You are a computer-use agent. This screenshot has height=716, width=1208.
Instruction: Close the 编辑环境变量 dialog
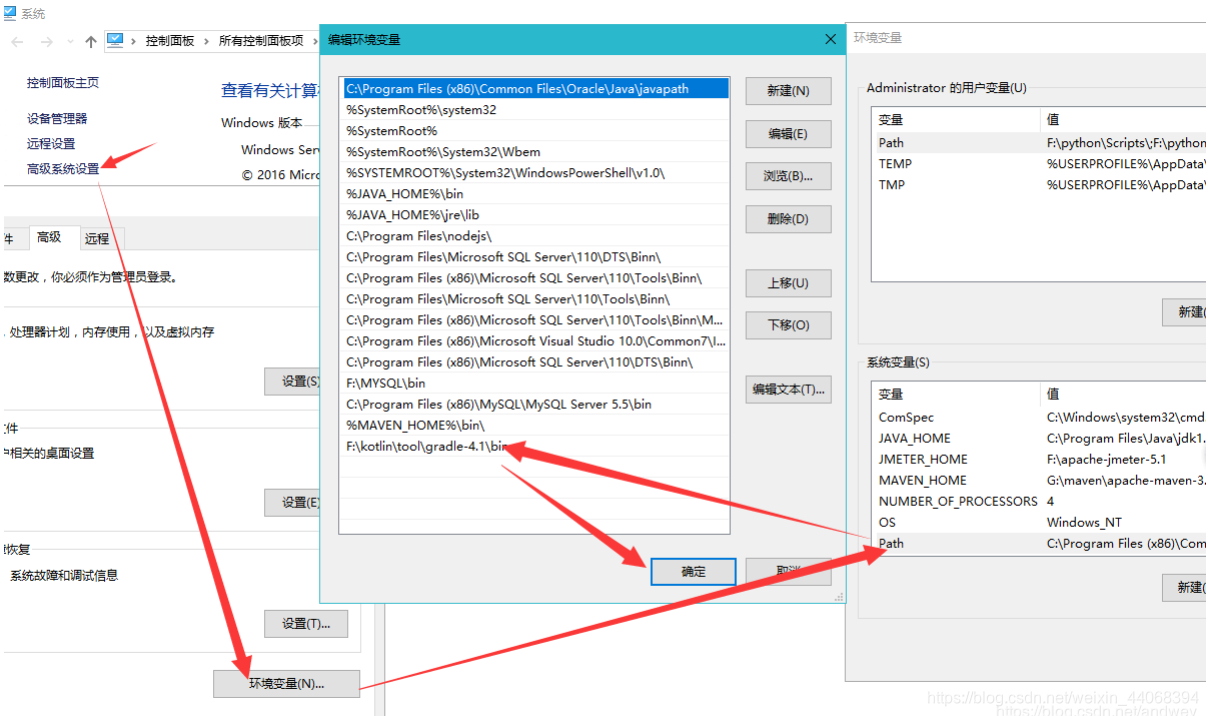(829, 39)
